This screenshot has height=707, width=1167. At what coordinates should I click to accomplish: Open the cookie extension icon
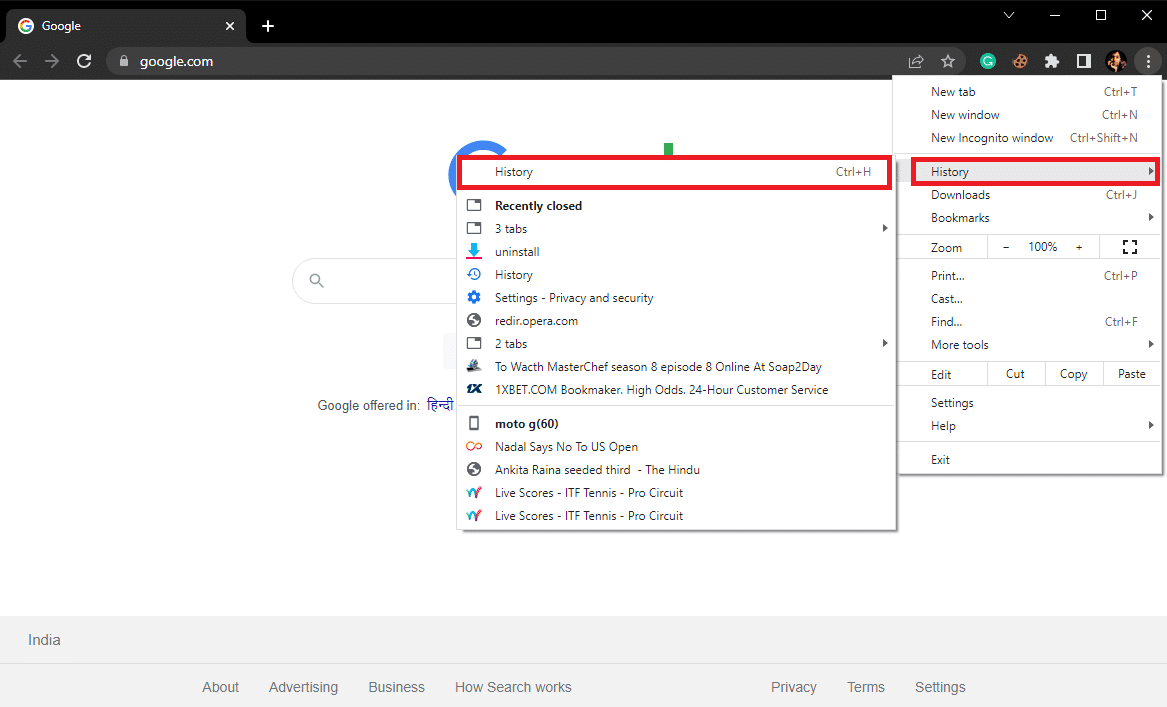point(1020,61)
